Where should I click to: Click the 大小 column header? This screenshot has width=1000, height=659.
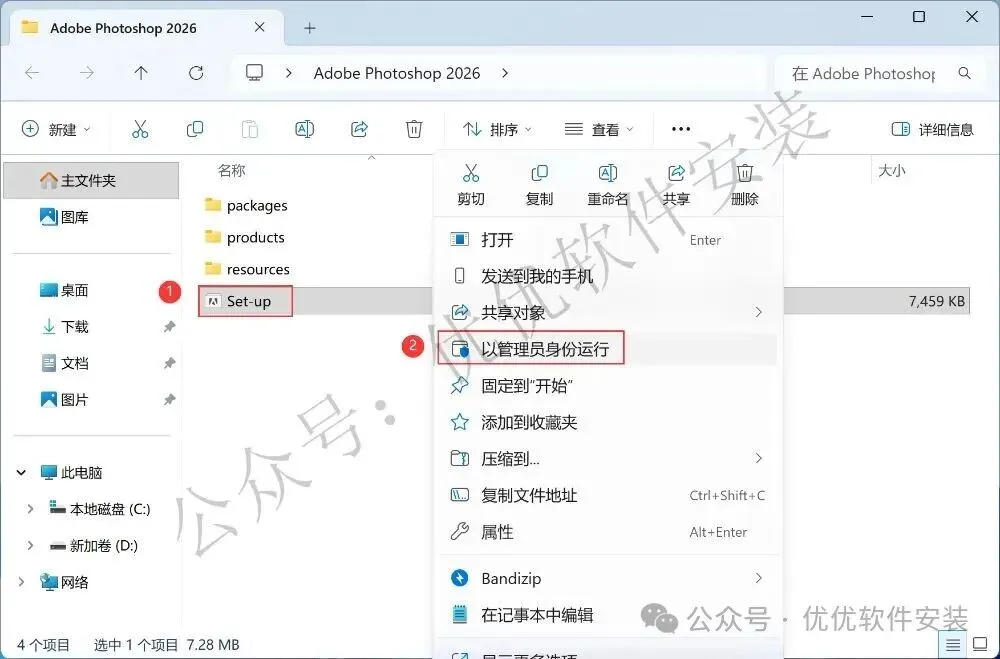pos(892,170)
